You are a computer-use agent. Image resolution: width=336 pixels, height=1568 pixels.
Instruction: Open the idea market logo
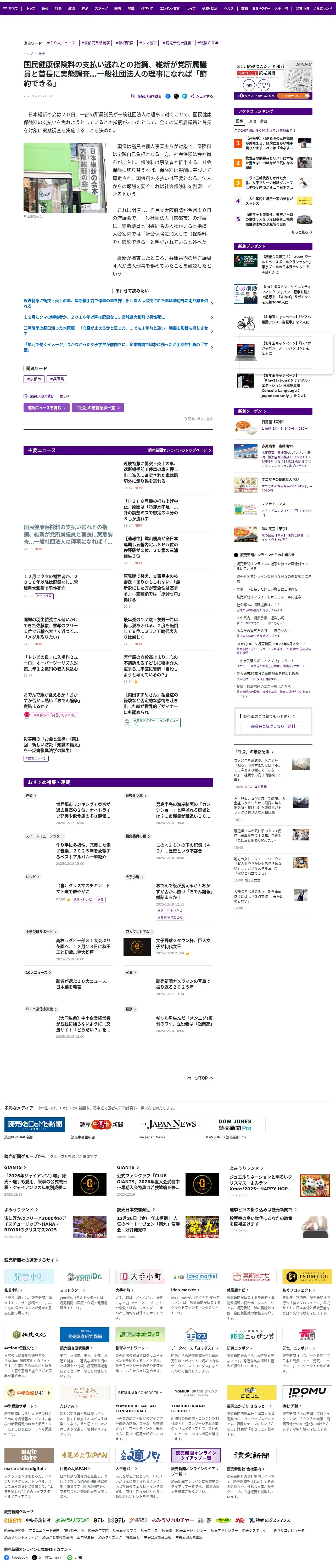click(196, 1276)
